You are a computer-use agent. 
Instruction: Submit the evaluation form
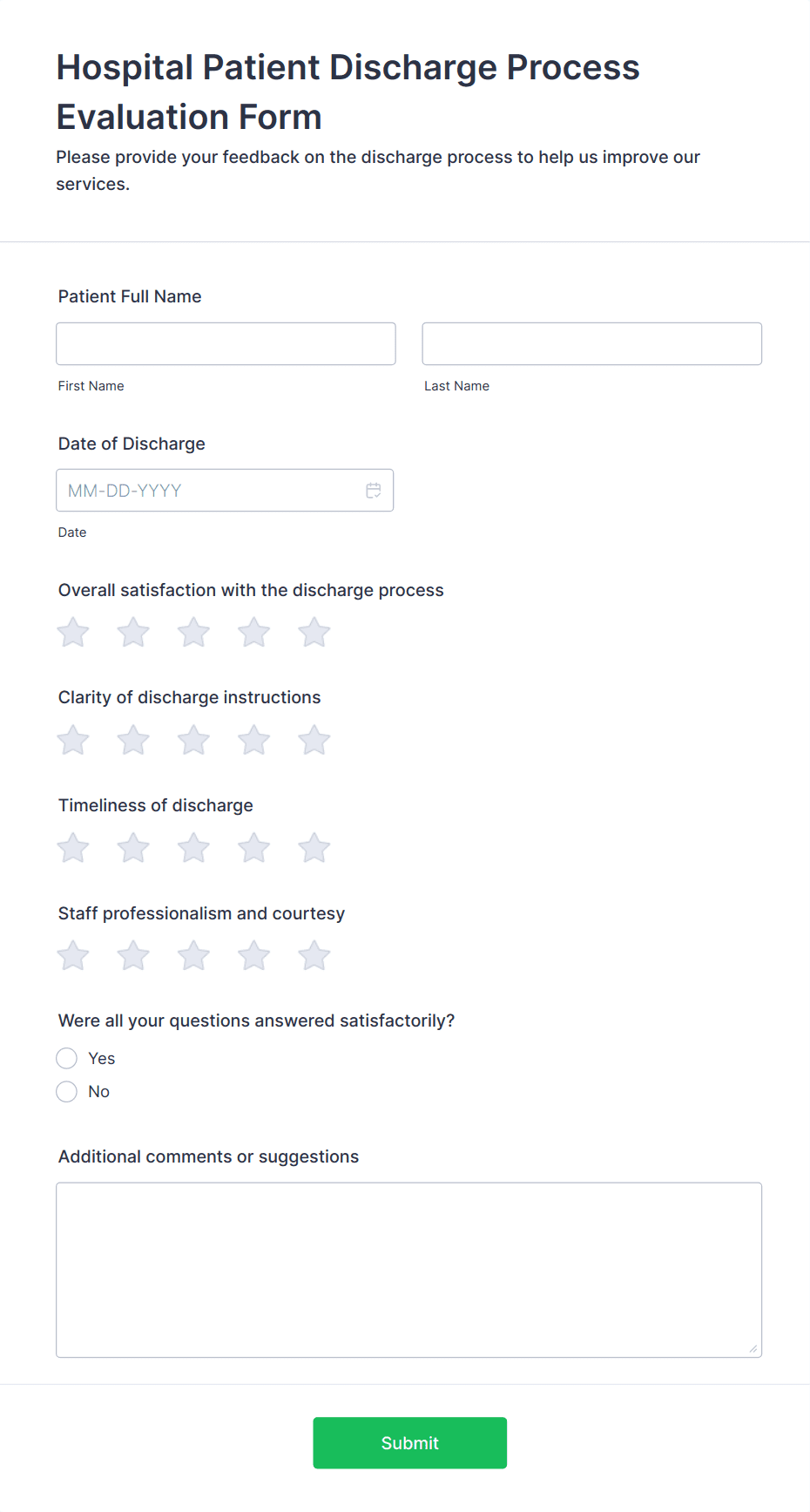click(409, 1442)
